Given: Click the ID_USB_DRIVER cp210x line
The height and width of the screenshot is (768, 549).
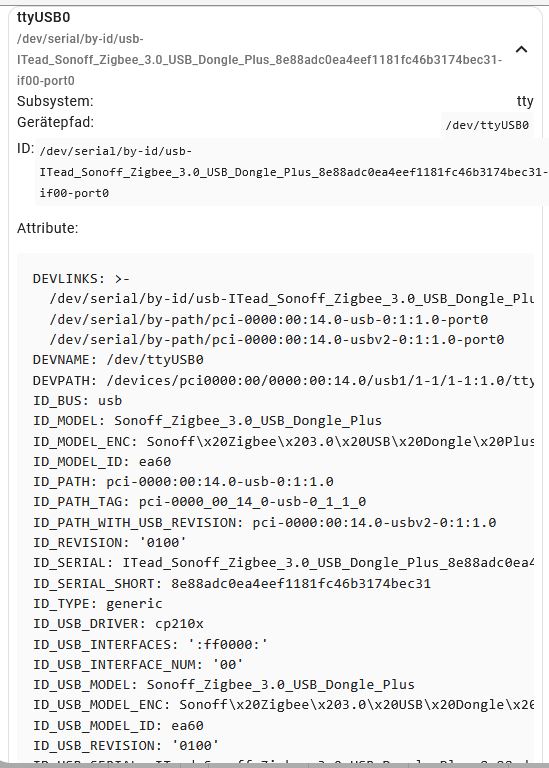Looking at the screenshot, I should [x=118, y=624].
